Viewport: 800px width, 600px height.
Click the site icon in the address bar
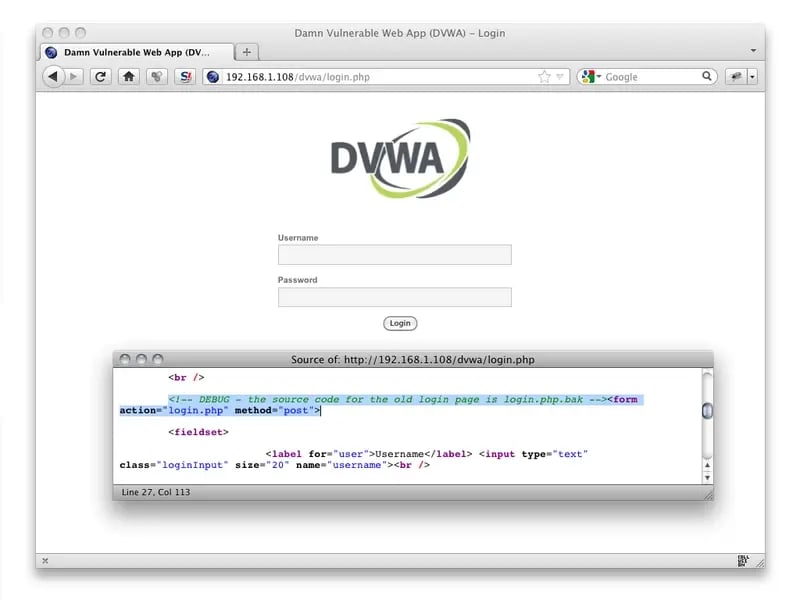(212, 76)
